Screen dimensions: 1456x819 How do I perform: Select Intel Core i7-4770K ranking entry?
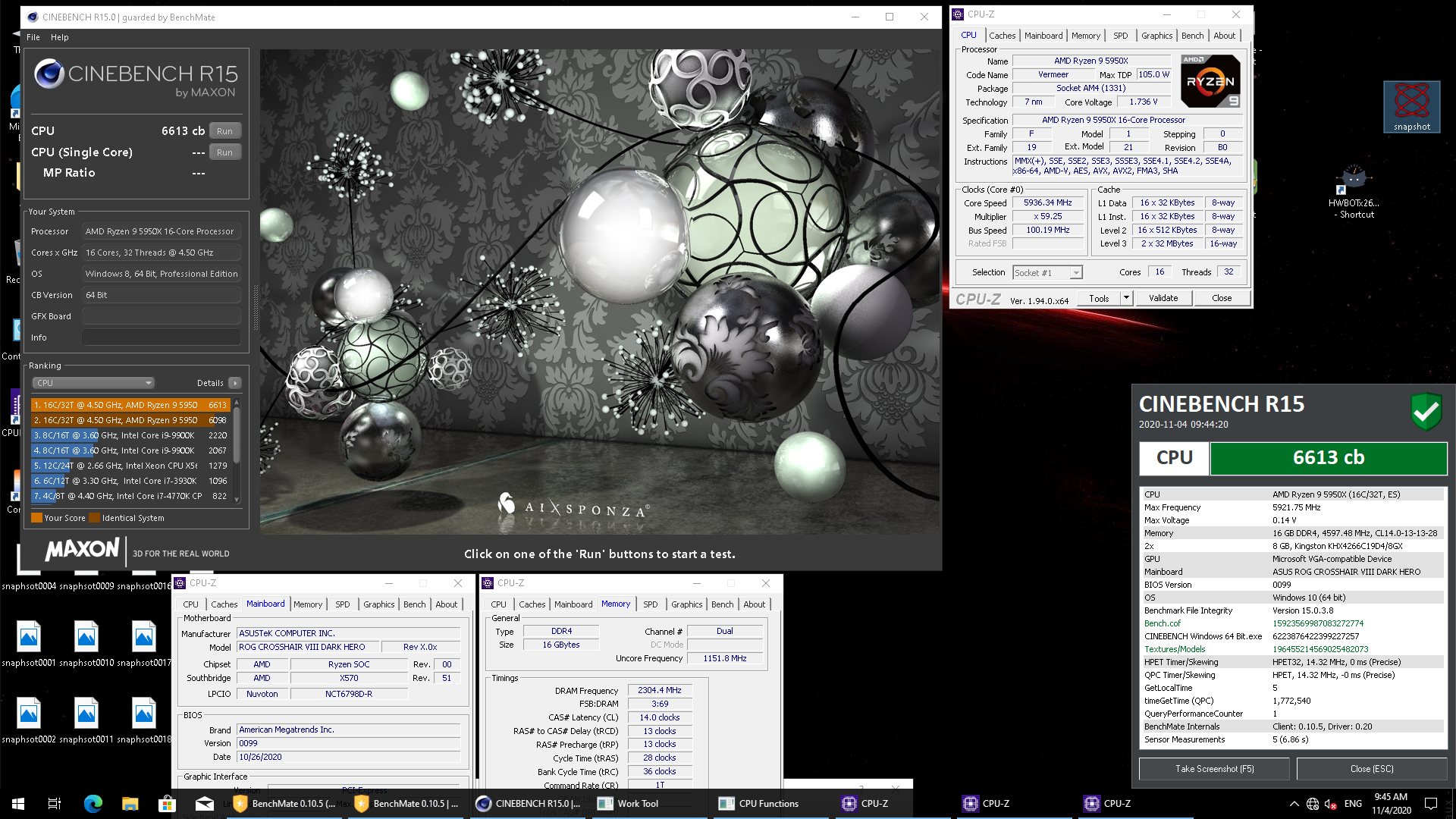[130, 496]
